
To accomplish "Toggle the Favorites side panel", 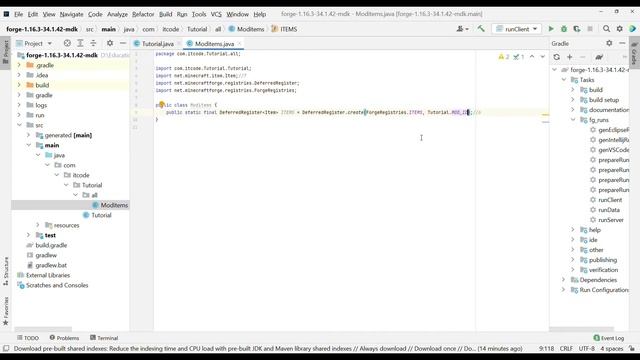I will point(6,311).
